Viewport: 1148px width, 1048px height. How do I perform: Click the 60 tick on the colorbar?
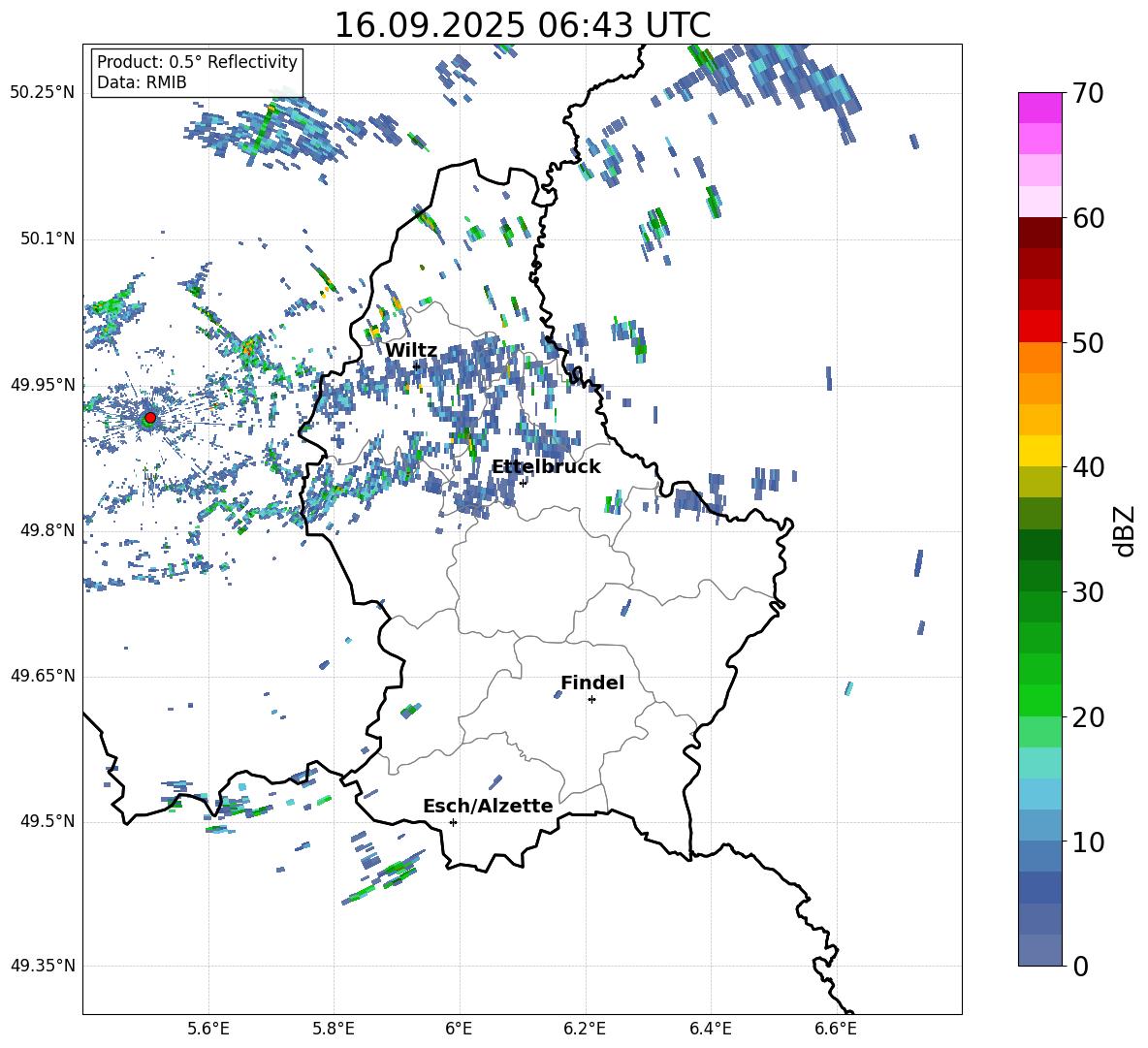click(x=1088, y=218)
